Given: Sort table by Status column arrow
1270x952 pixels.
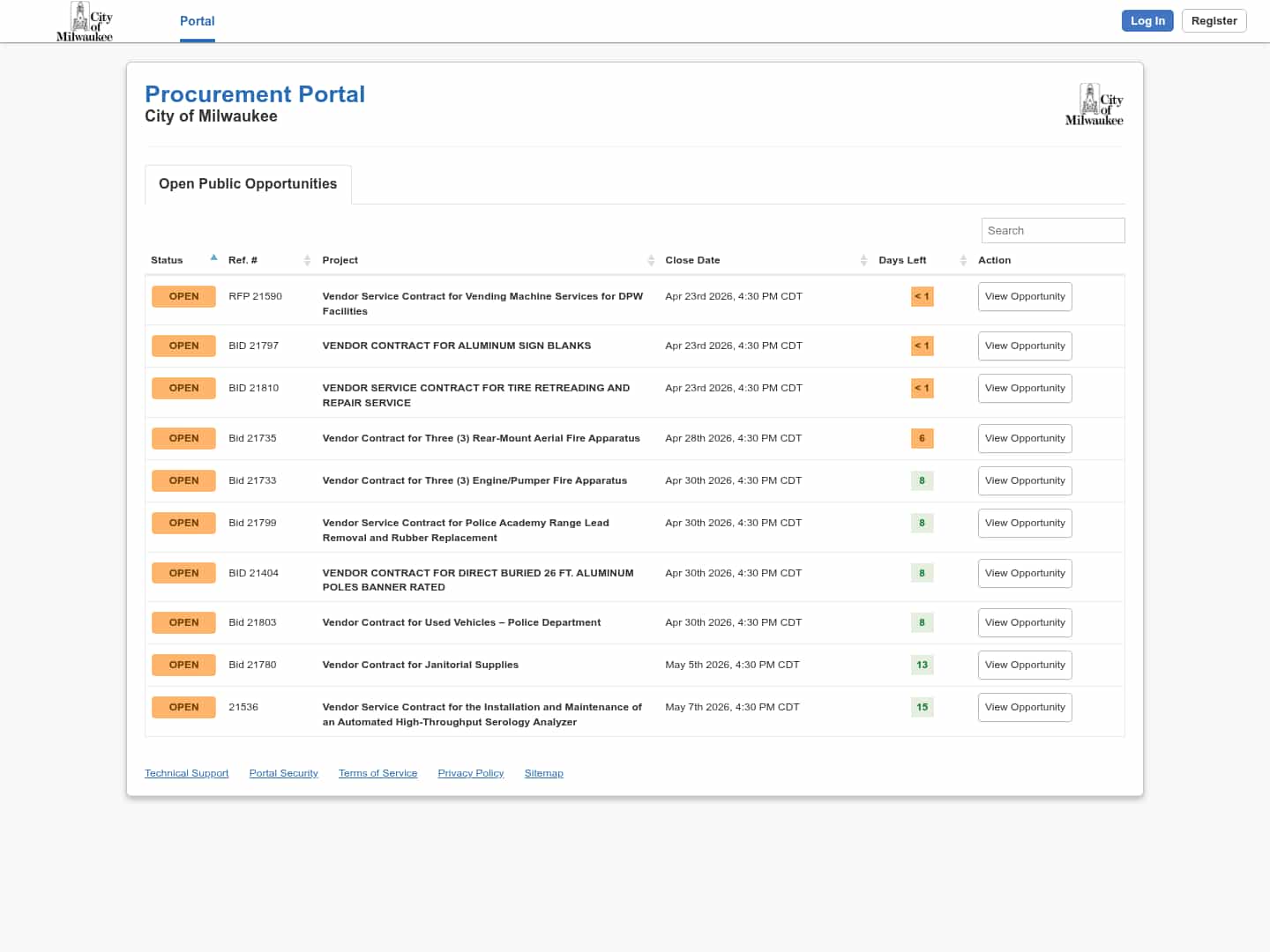Looking at the screenshot, I should pos(213,258).
